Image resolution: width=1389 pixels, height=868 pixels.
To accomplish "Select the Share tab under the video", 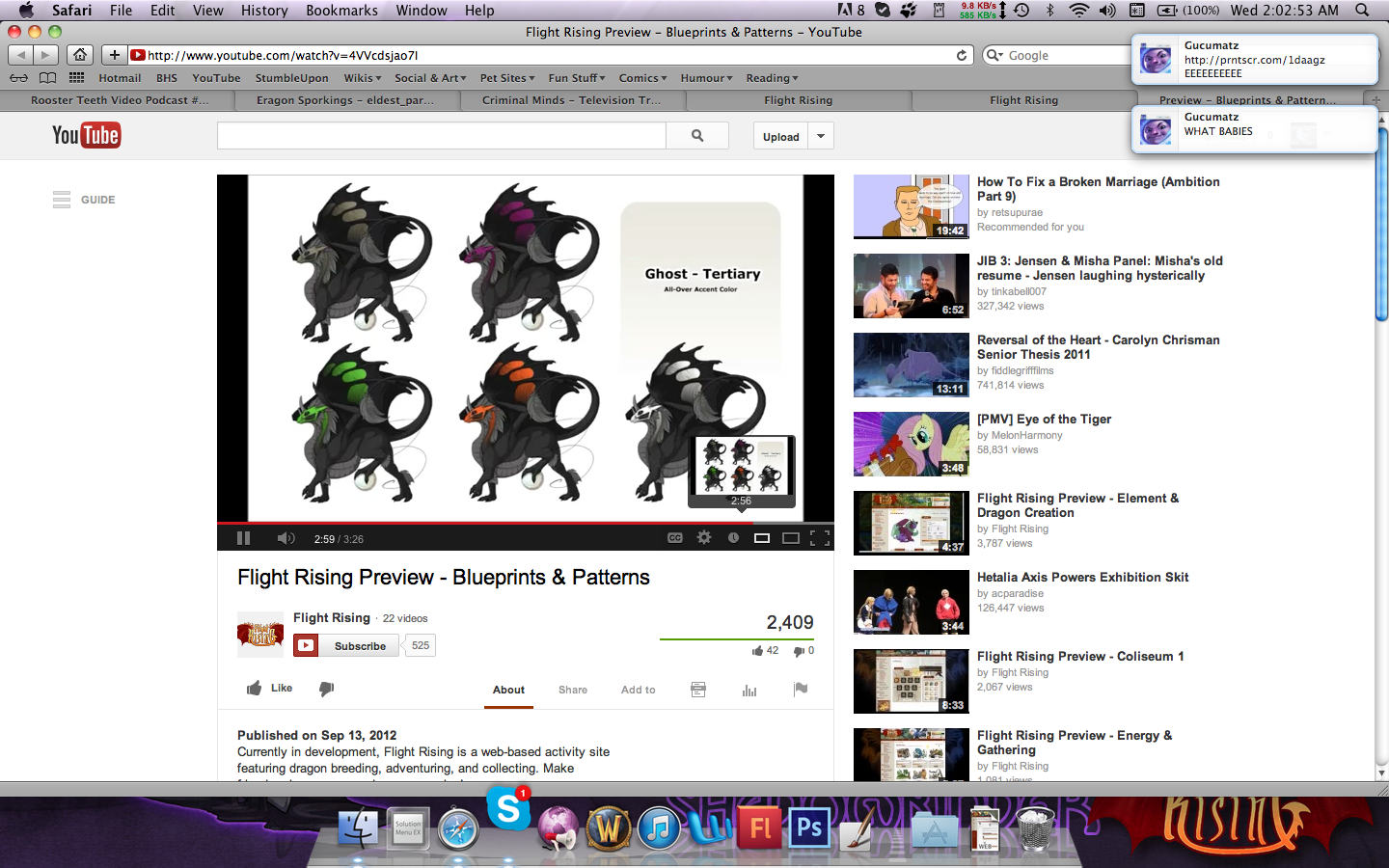I will coord(573,690).
